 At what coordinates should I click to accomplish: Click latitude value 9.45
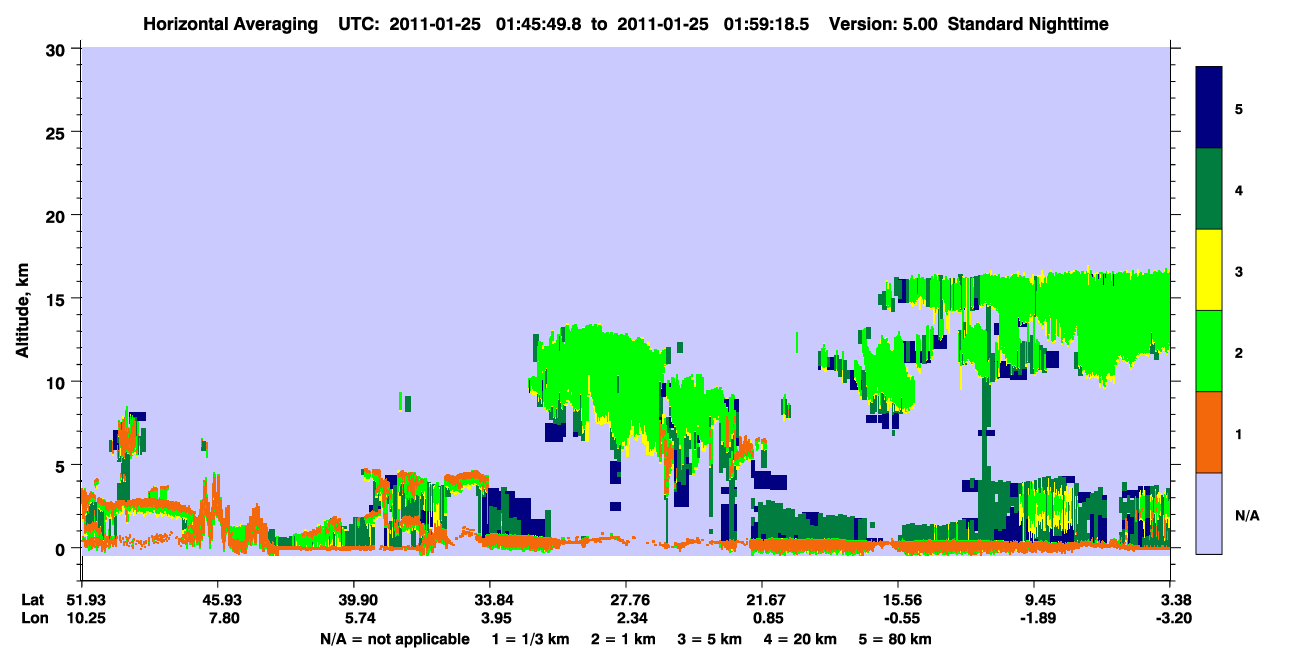point(1038,600)
